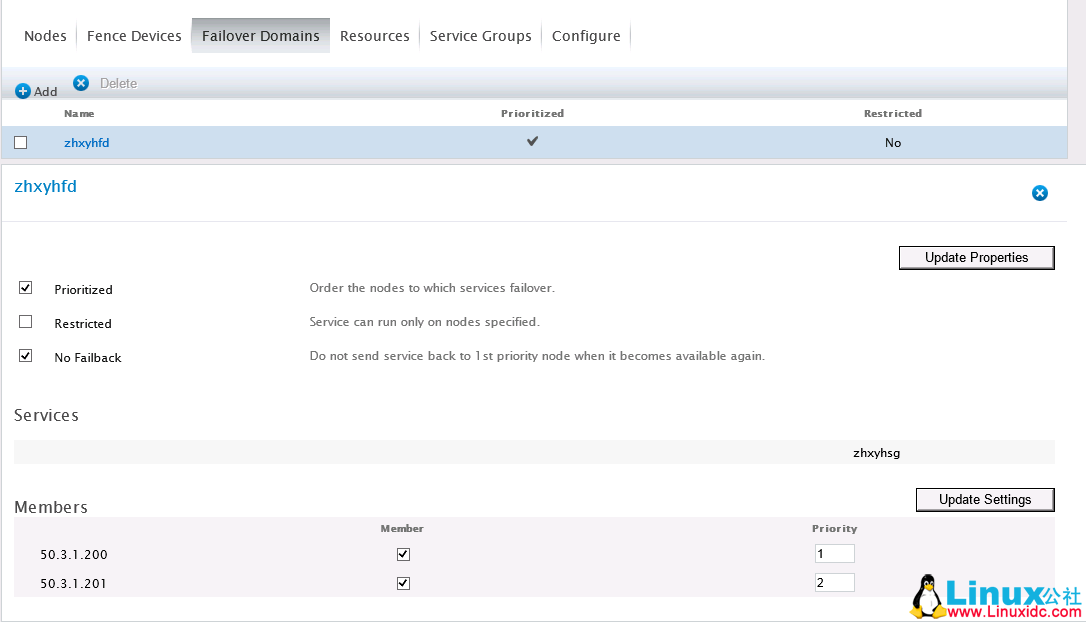Uncheck member 50.3.1.201
1086x622 pixels.
point(403,583)
